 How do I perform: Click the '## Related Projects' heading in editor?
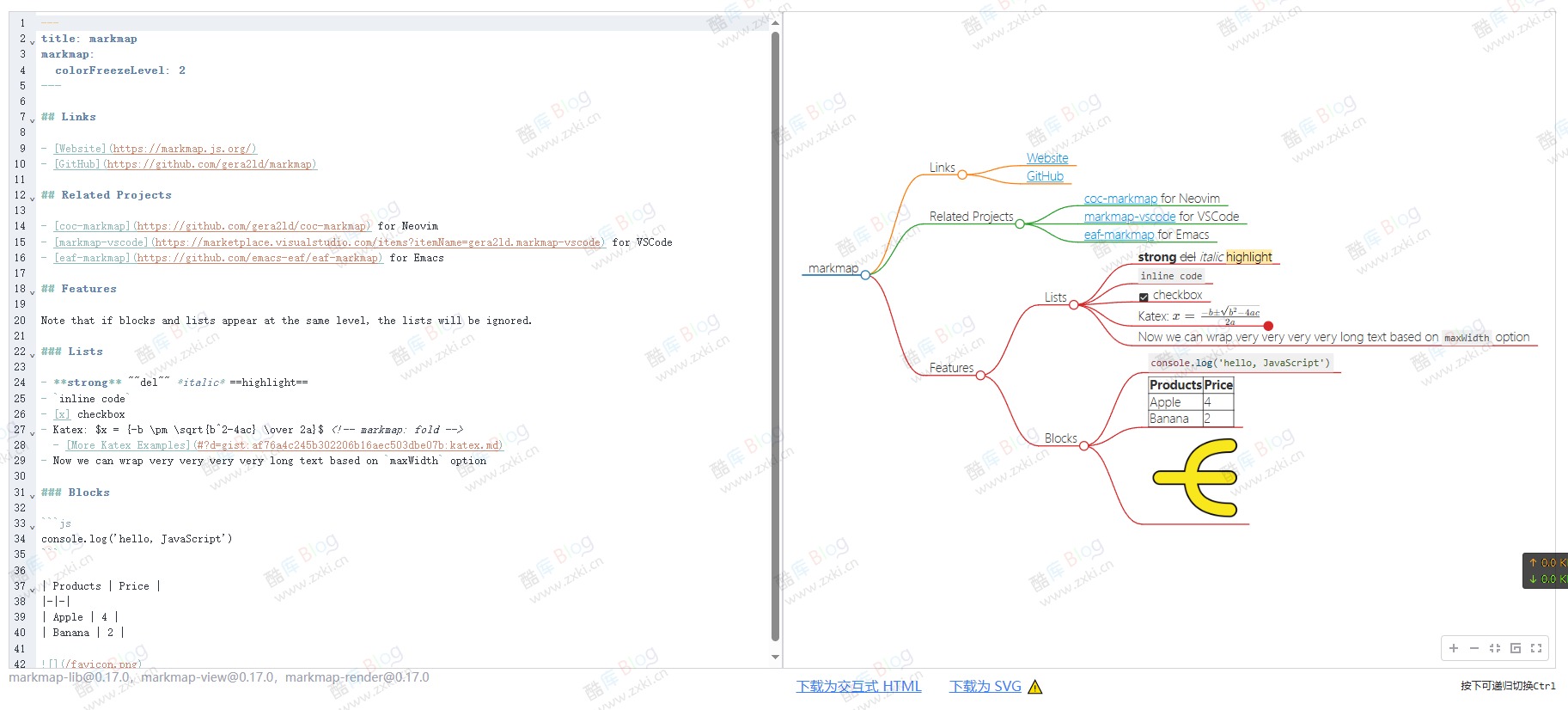107,195
